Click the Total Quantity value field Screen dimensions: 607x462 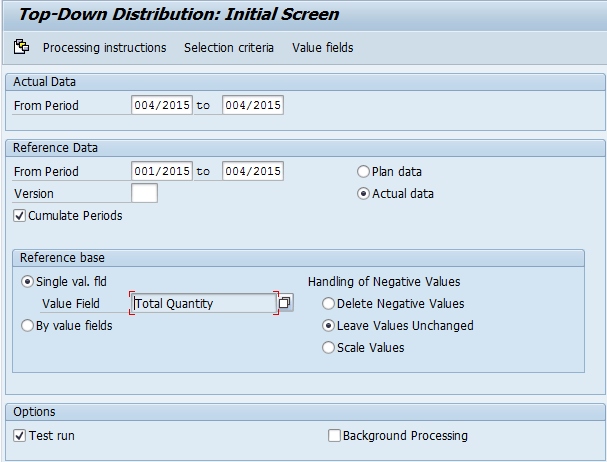click(203, 303)
